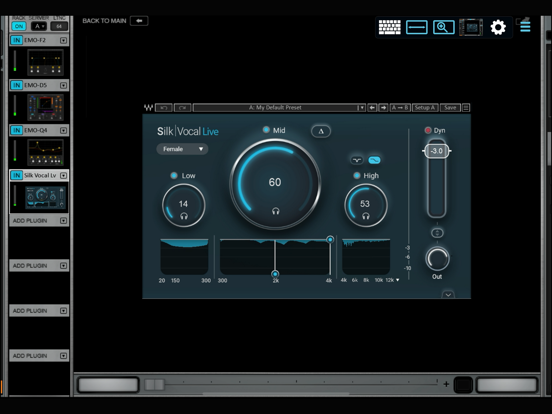552x414 pixels.
Task: Click the back arrow beside Back To Main
Action: pyautogui.click(x=139, y=21)
